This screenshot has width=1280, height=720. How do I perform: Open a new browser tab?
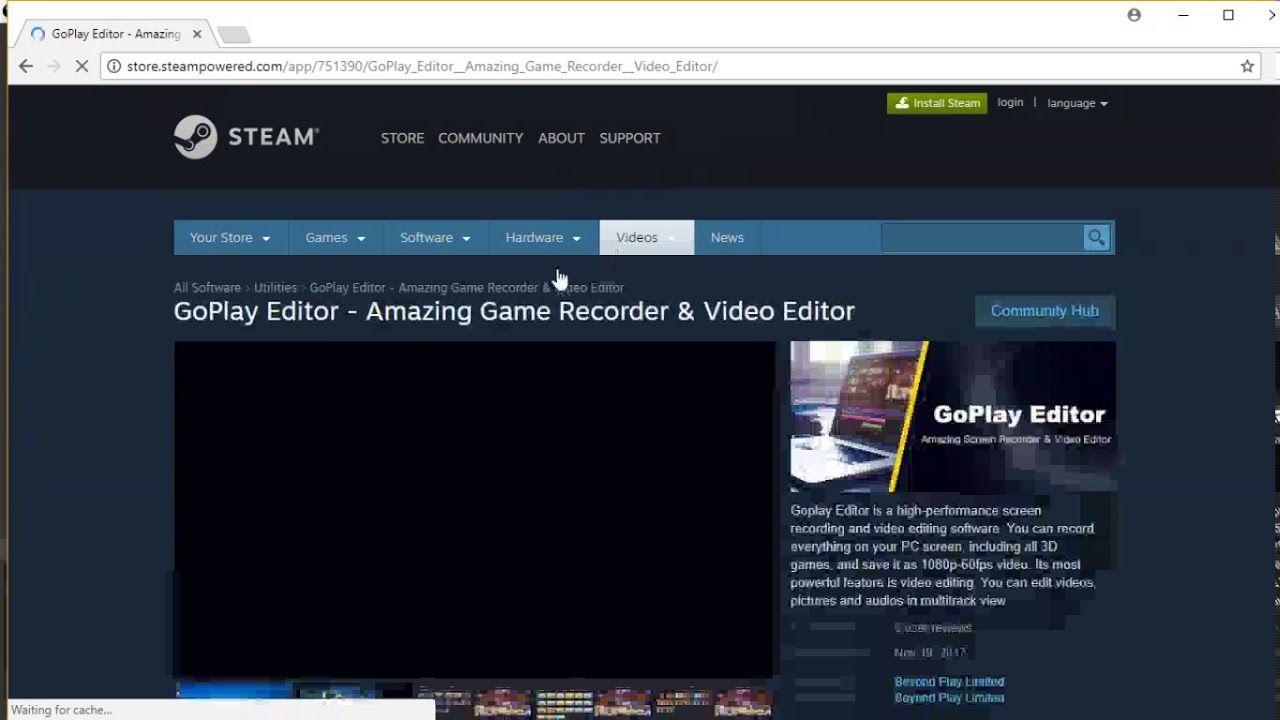click(234, 34)
